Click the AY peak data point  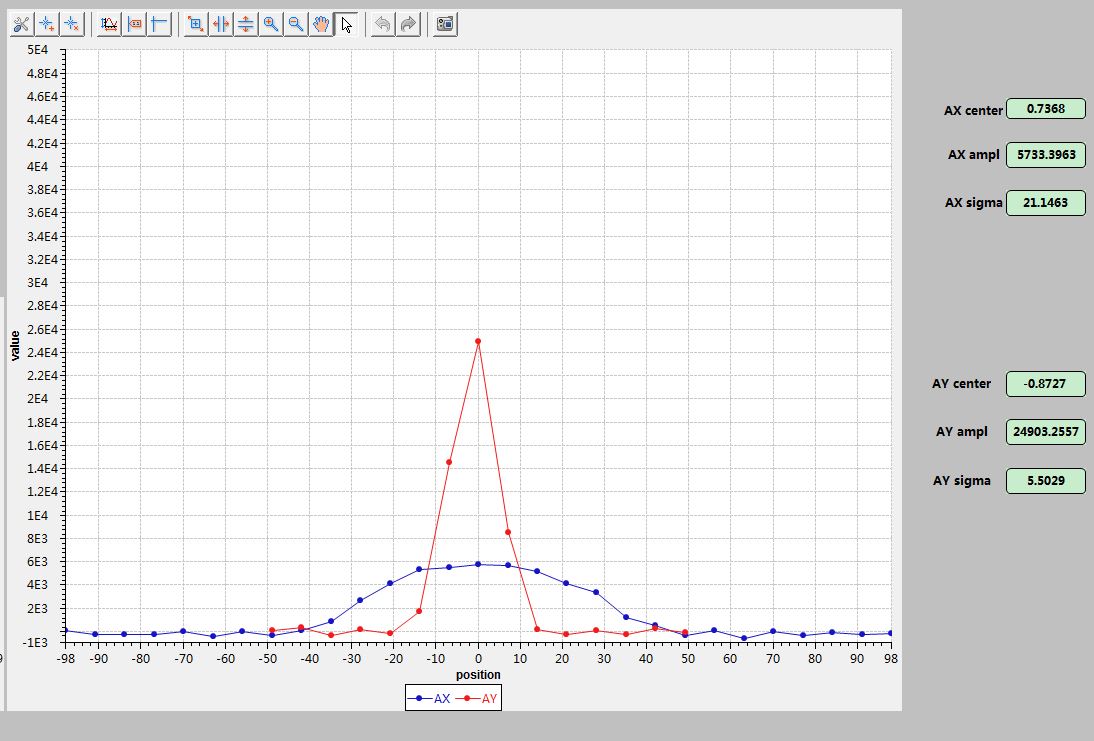pos(478,341)
